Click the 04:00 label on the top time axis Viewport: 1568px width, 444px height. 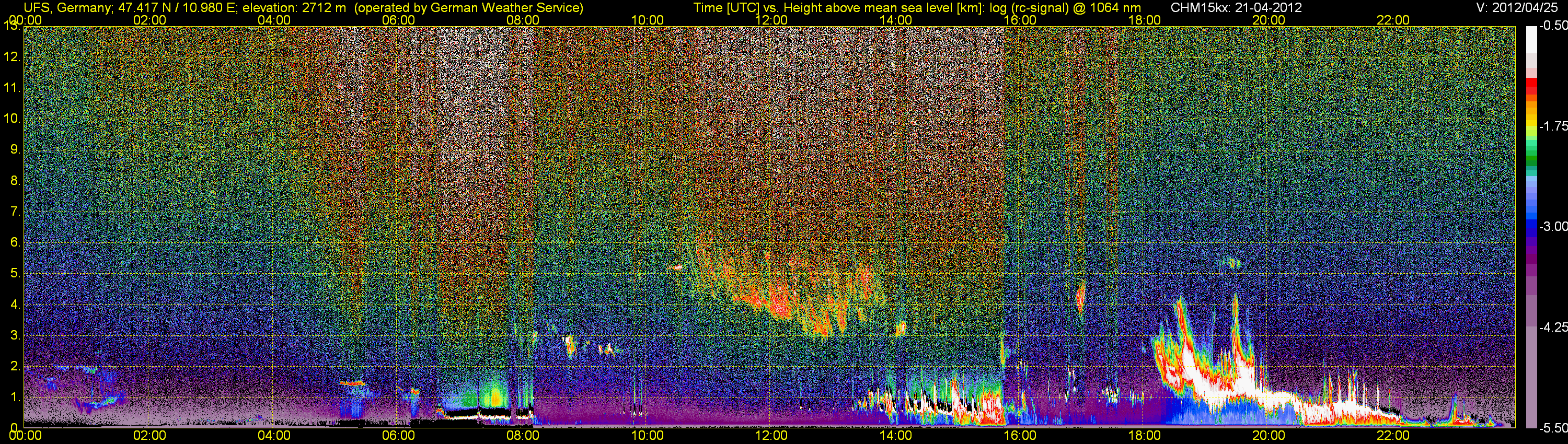click(274, 20)
